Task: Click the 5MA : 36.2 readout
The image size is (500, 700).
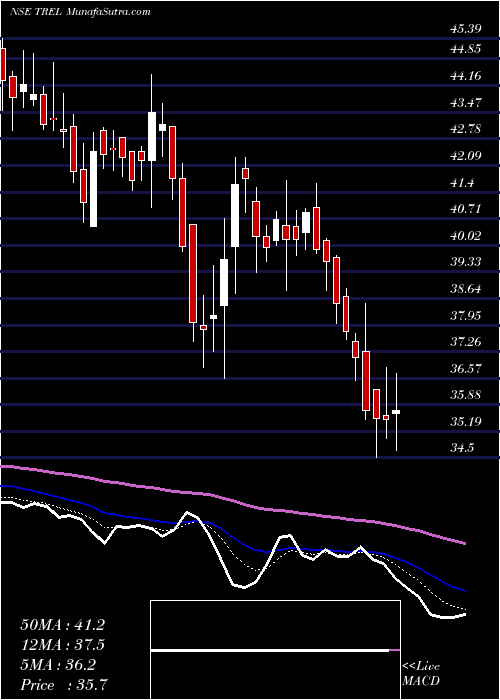Action: [x=58, y=665]
